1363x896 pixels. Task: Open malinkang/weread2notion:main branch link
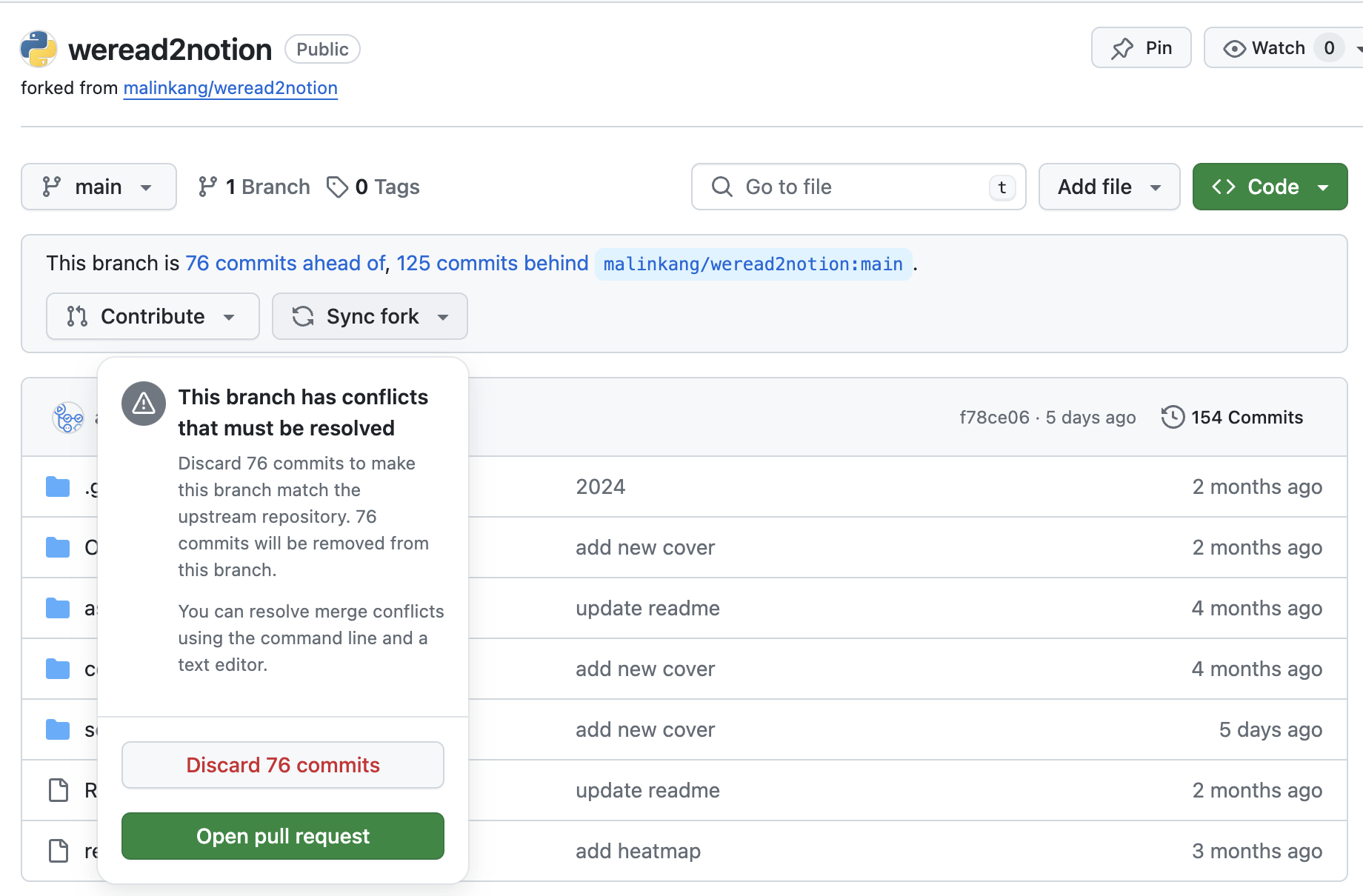tap(753, 264)
